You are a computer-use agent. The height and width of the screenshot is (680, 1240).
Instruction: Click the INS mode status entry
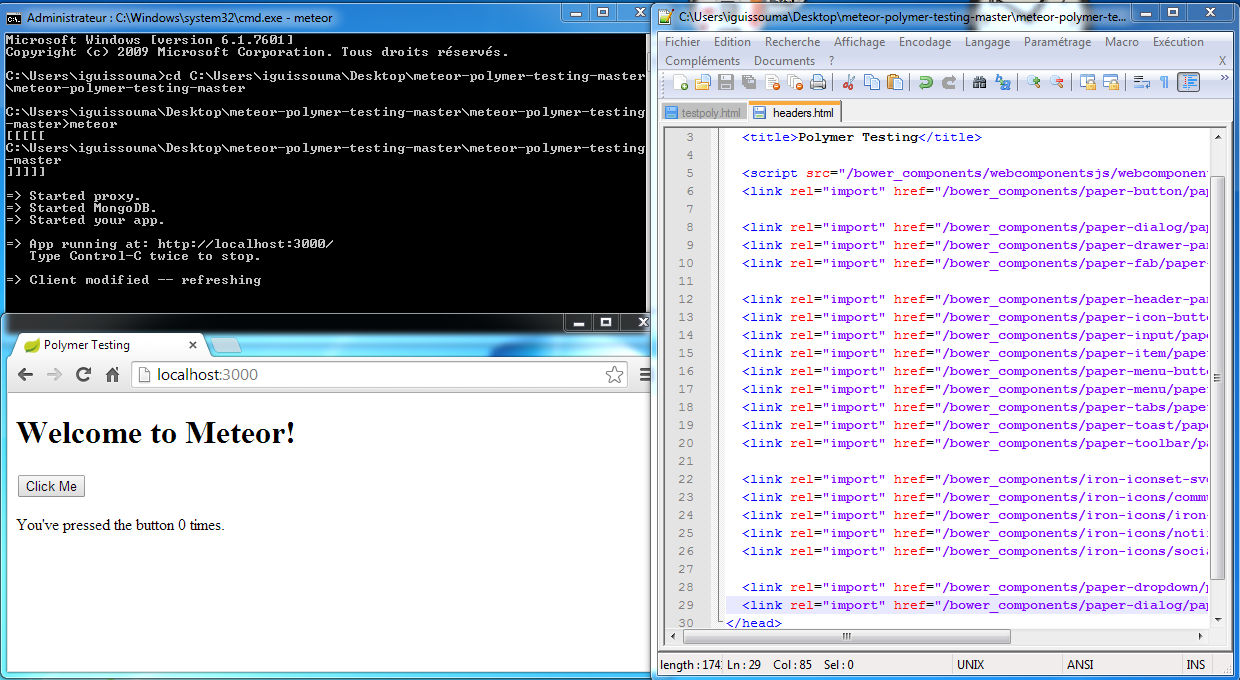[x=1195, y=664]
